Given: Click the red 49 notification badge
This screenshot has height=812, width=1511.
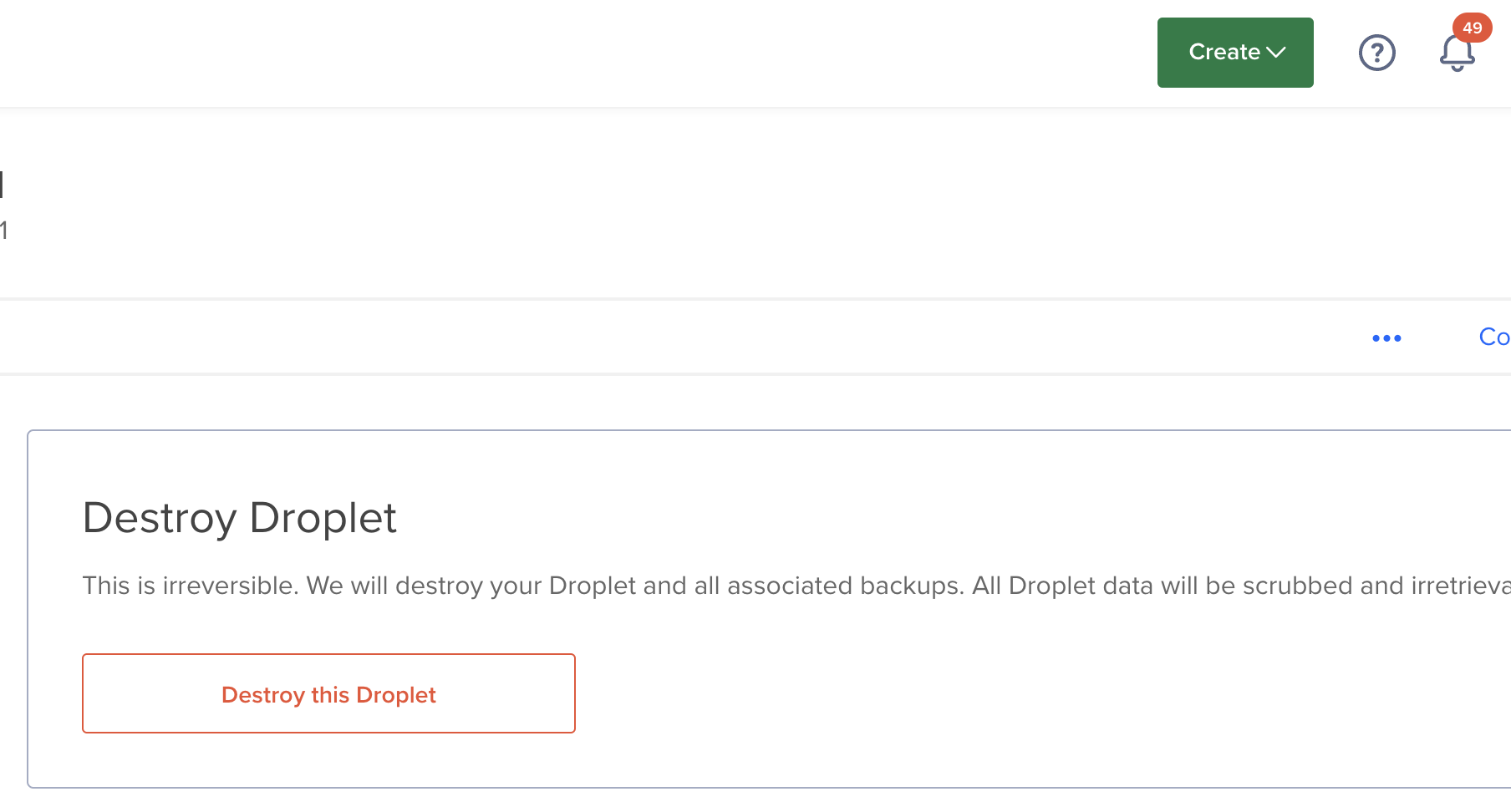Looking at the screenshot, I should pos(1472,28).
